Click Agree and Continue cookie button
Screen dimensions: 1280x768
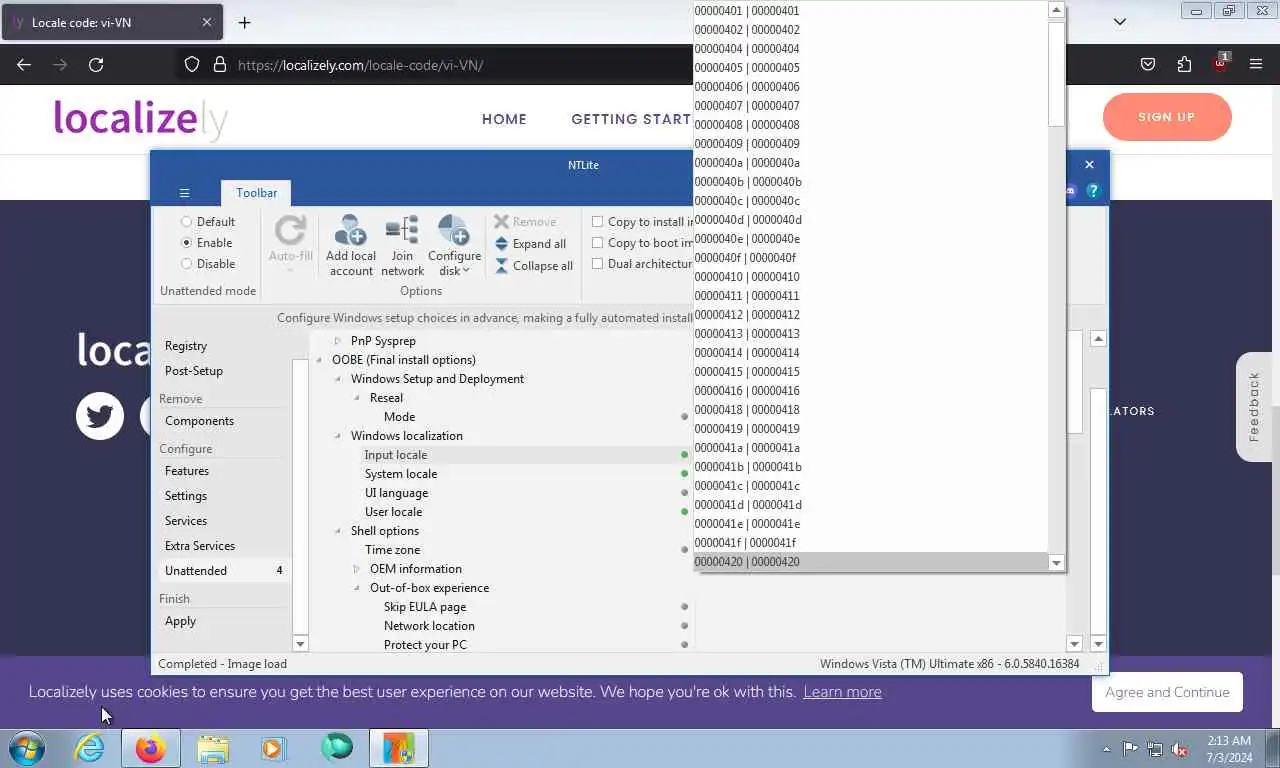1167,692
